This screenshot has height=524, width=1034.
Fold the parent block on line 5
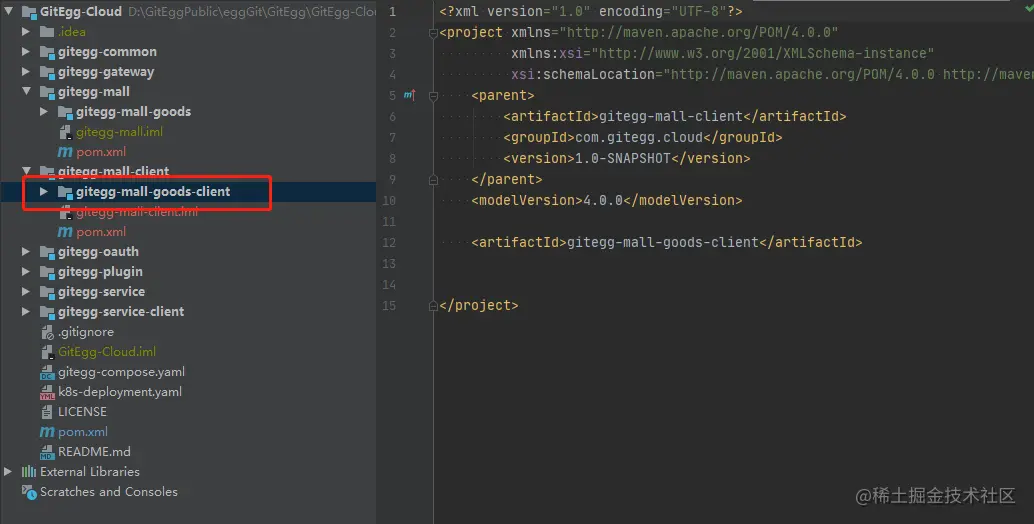click(433, 96)
